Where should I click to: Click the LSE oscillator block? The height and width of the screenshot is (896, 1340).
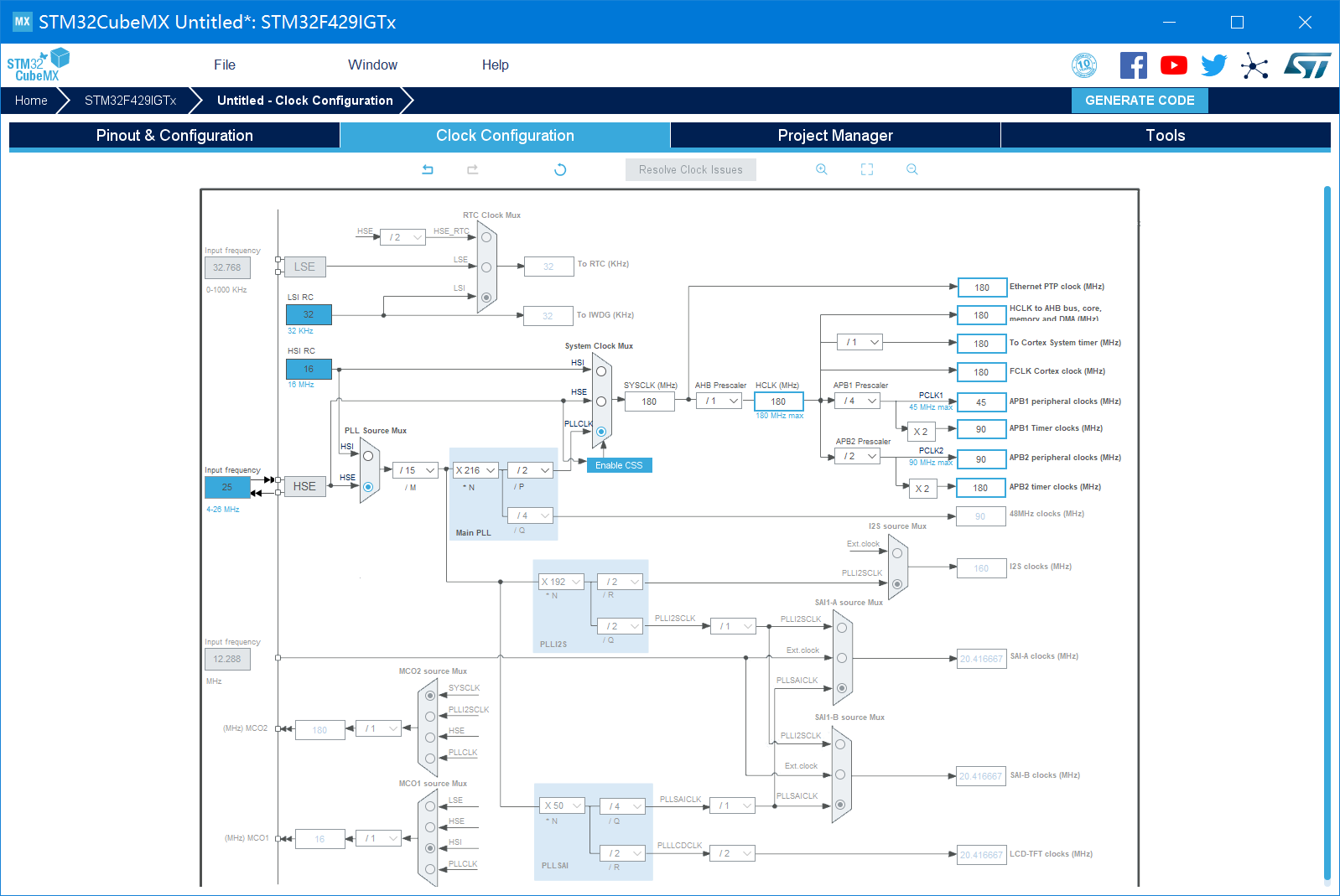coord(304,267)
